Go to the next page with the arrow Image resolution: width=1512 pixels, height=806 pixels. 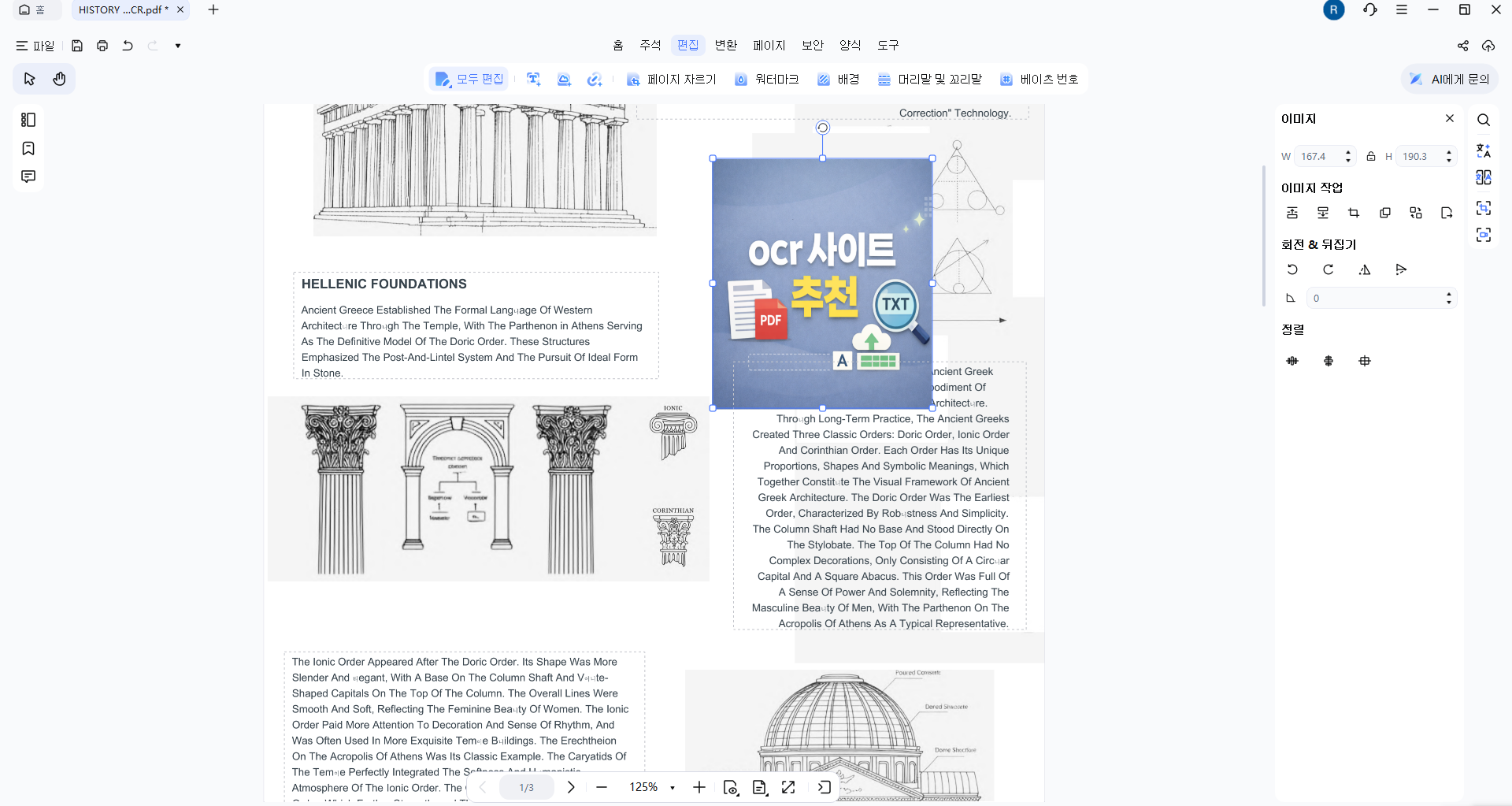click(571, 787)
